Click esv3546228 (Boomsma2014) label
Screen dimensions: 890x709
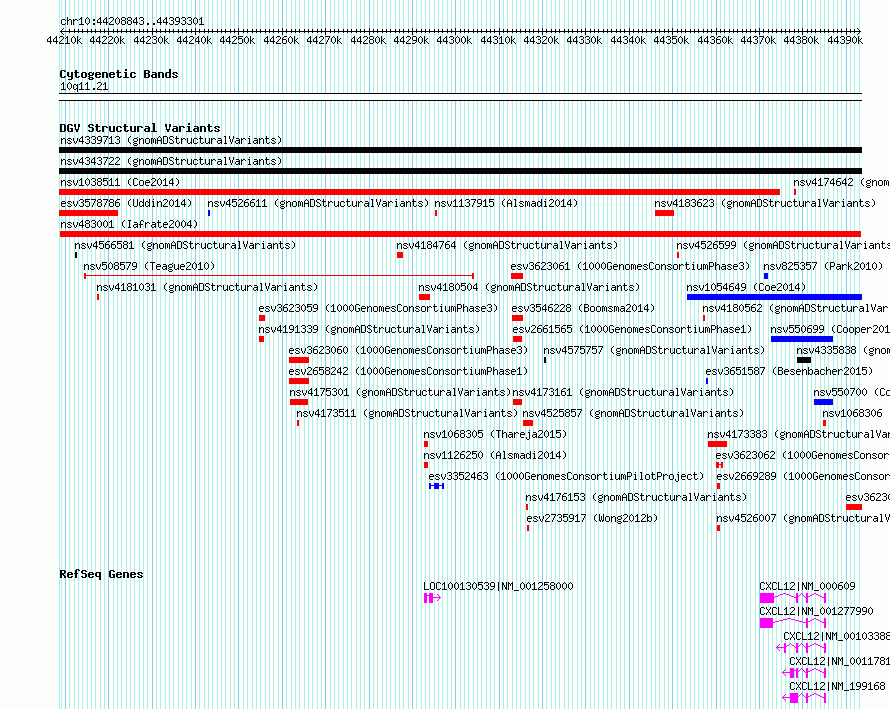click(x=583, y=308)
